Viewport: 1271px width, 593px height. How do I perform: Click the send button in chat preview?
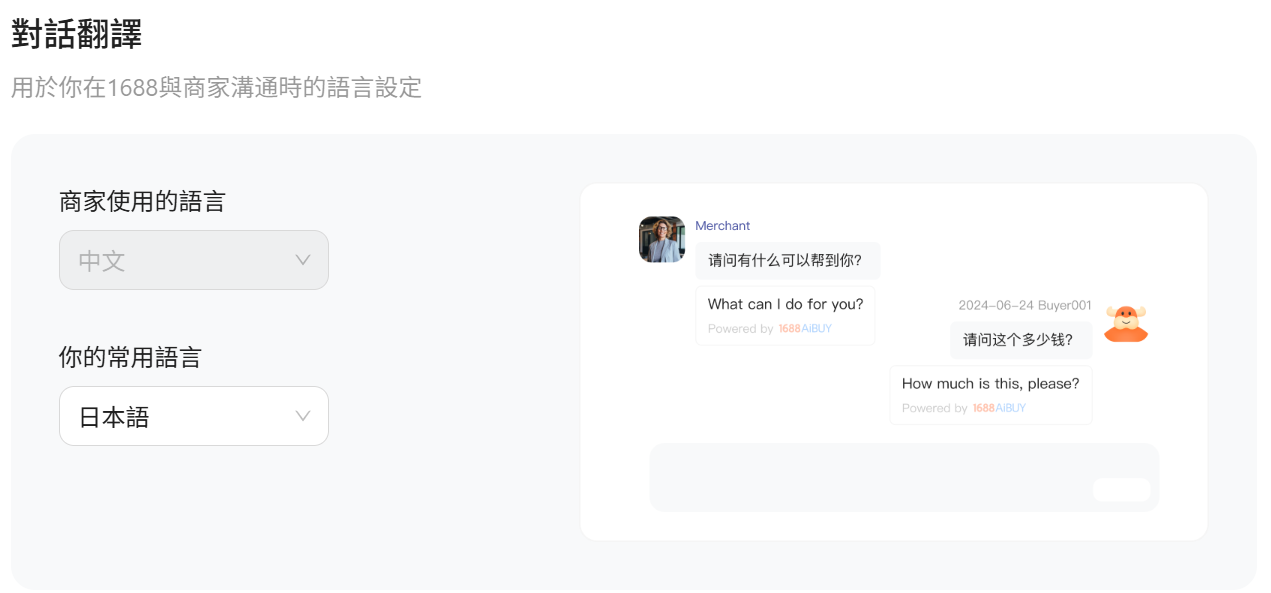1121,490
